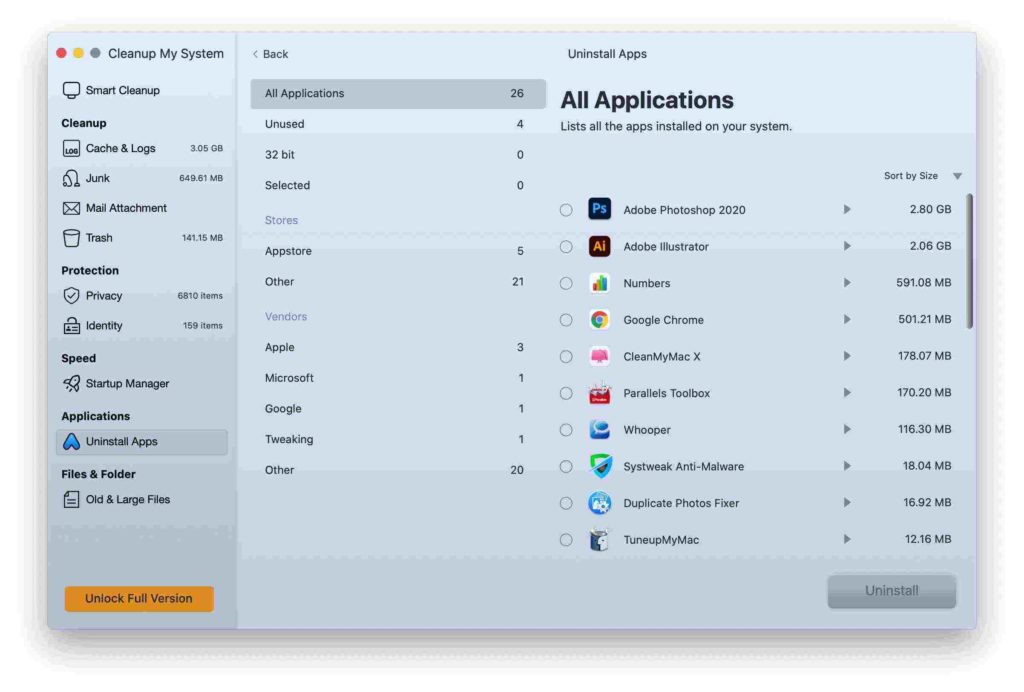The height and width of the screenshot is (692, 1024).
Task: Select the Duplicate Photos Fixer radio button
Action: coord(566,503)
